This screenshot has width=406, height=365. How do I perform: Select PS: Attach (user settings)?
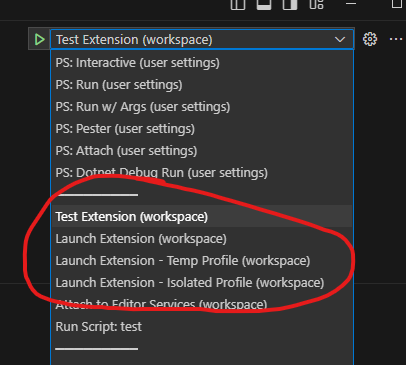click(x=202, y=151)
